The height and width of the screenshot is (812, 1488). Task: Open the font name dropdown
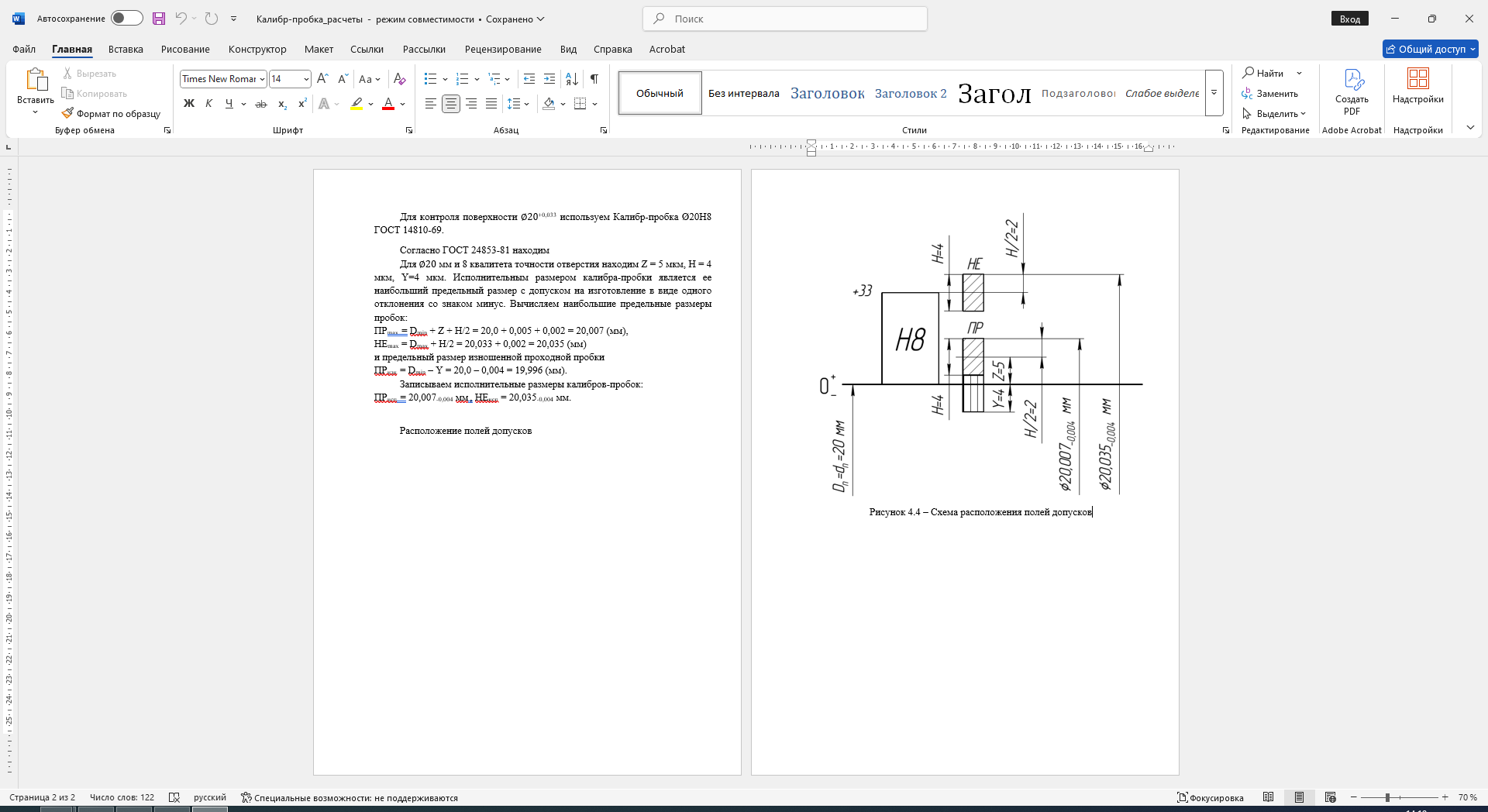(263, 79)
